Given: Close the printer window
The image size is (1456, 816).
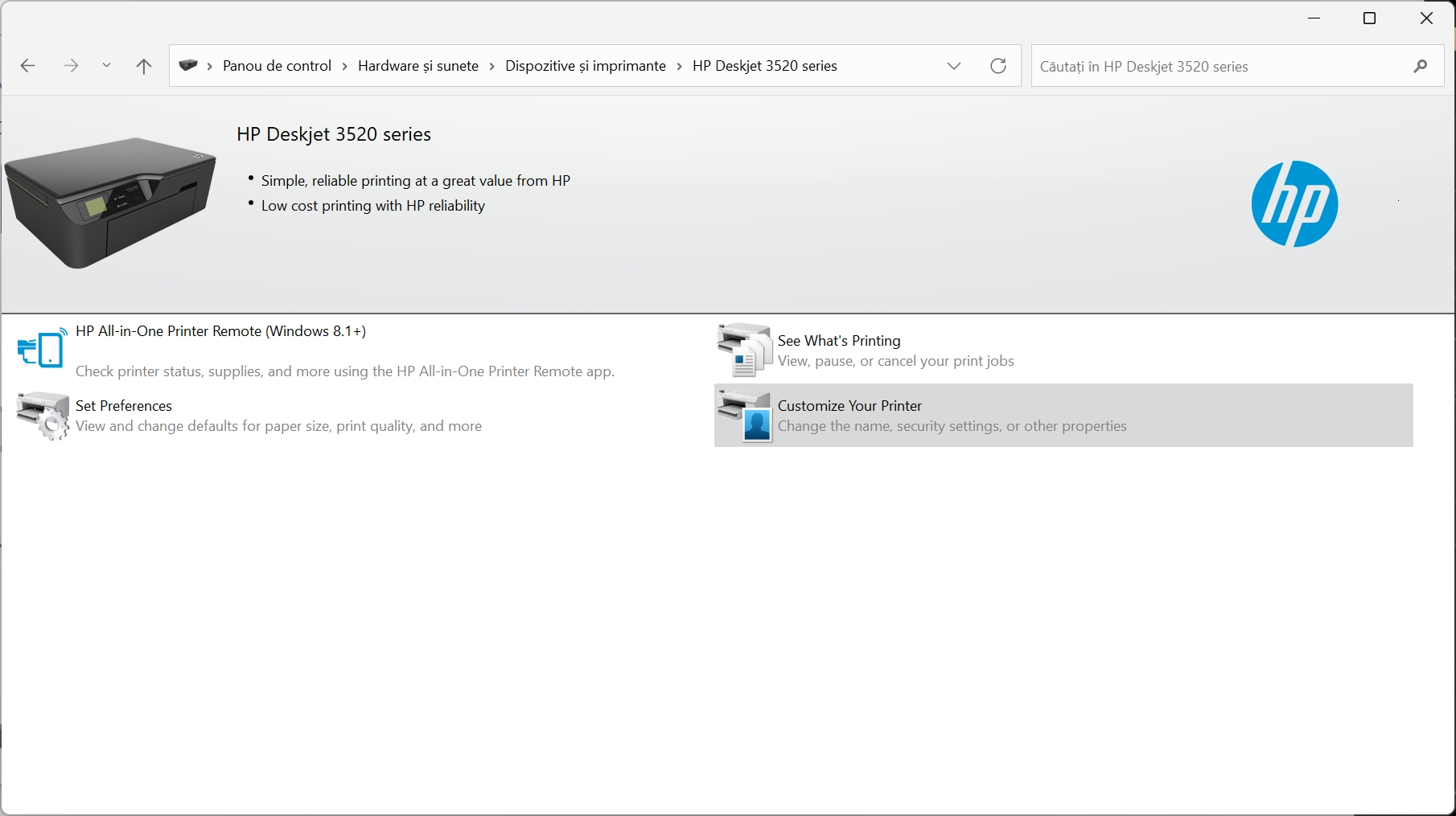Looking at the screenshot, I should coord(1426,18).
